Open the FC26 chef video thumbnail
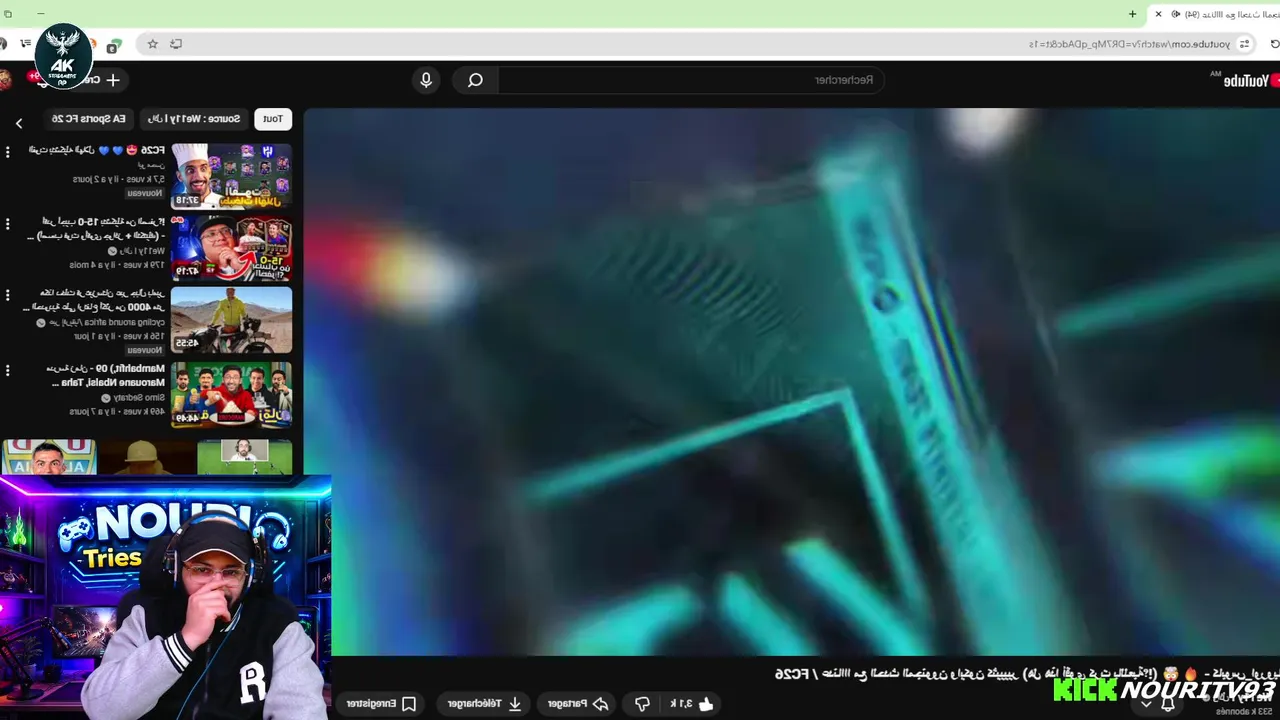 pos(231,176)
